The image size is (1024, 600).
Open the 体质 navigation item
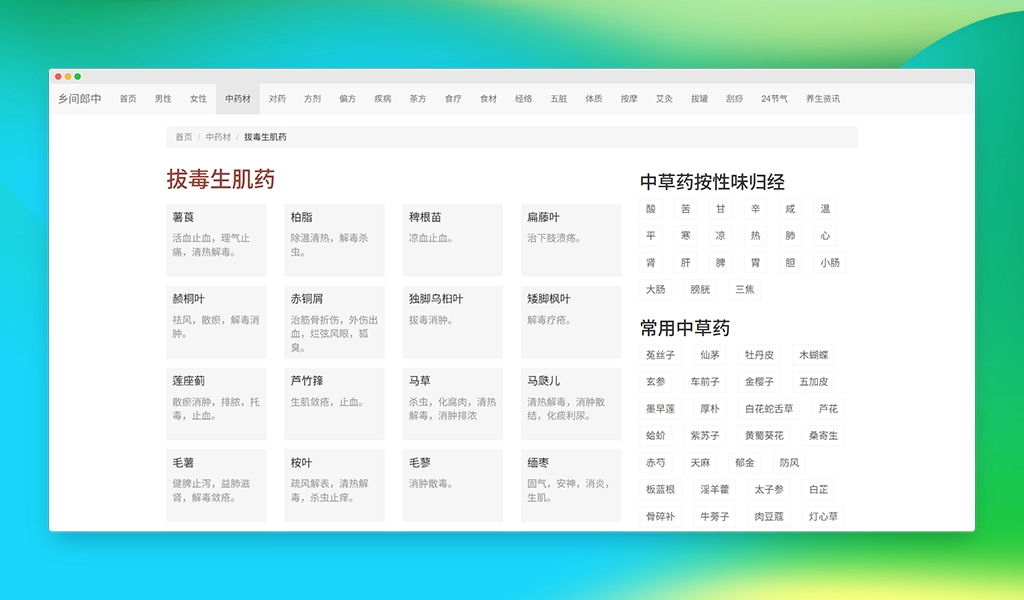(x=594, y=99)
